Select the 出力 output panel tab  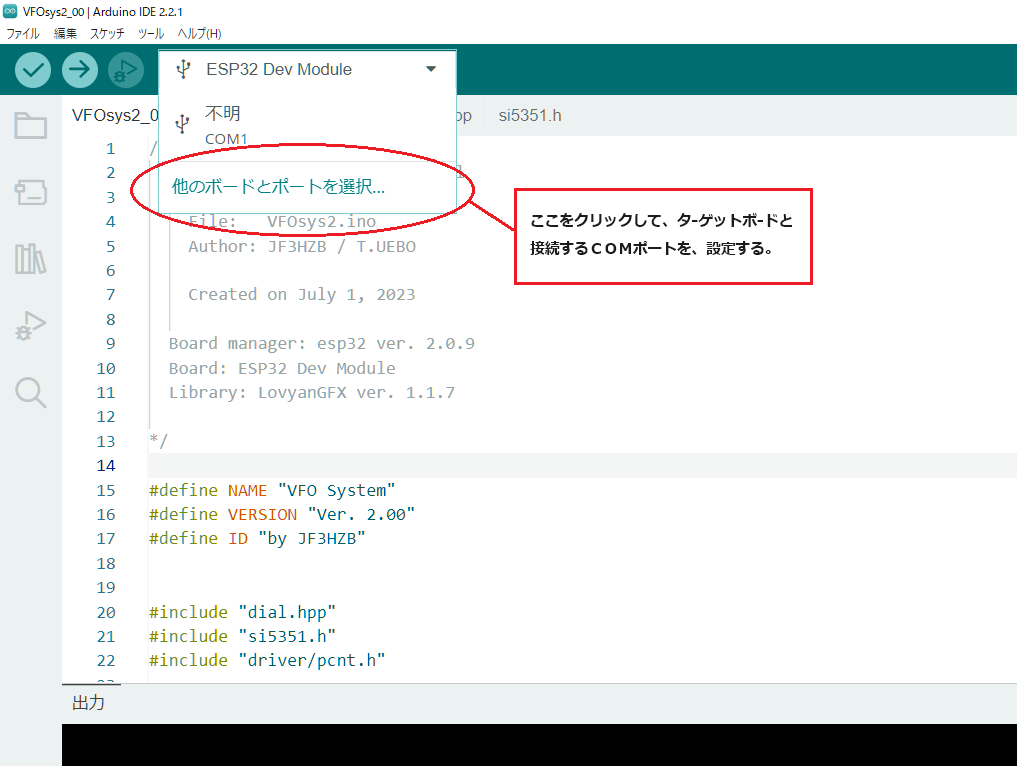(88, 702)
